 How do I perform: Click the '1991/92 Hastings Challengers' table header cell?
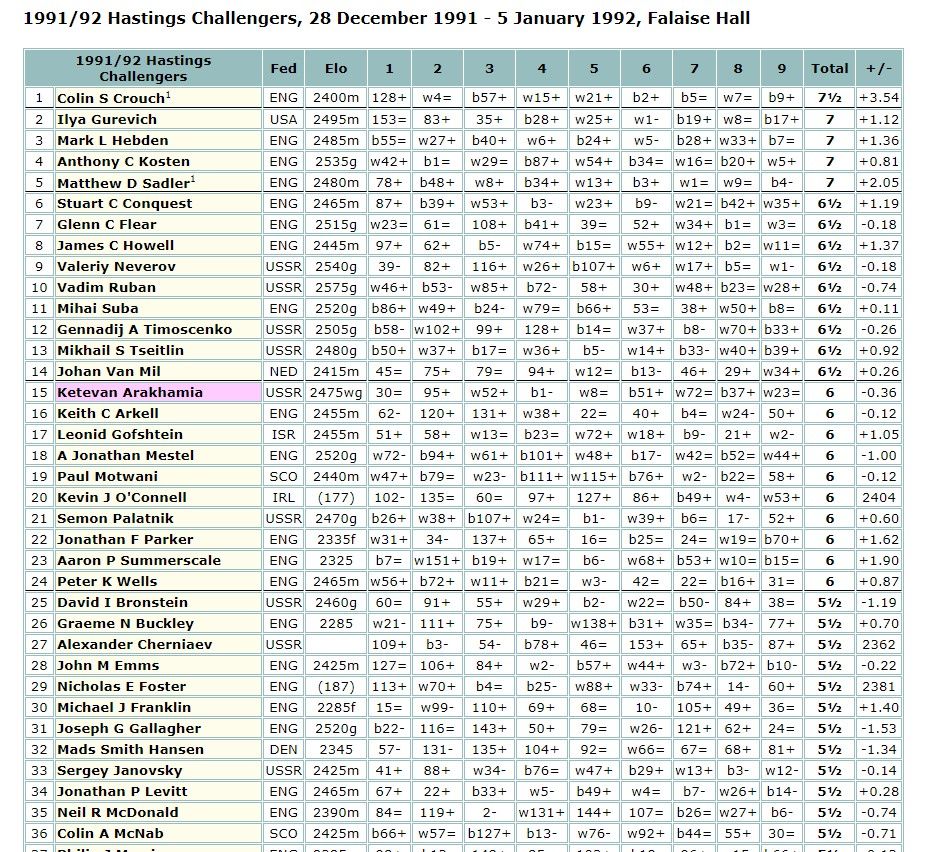point(143,68)
